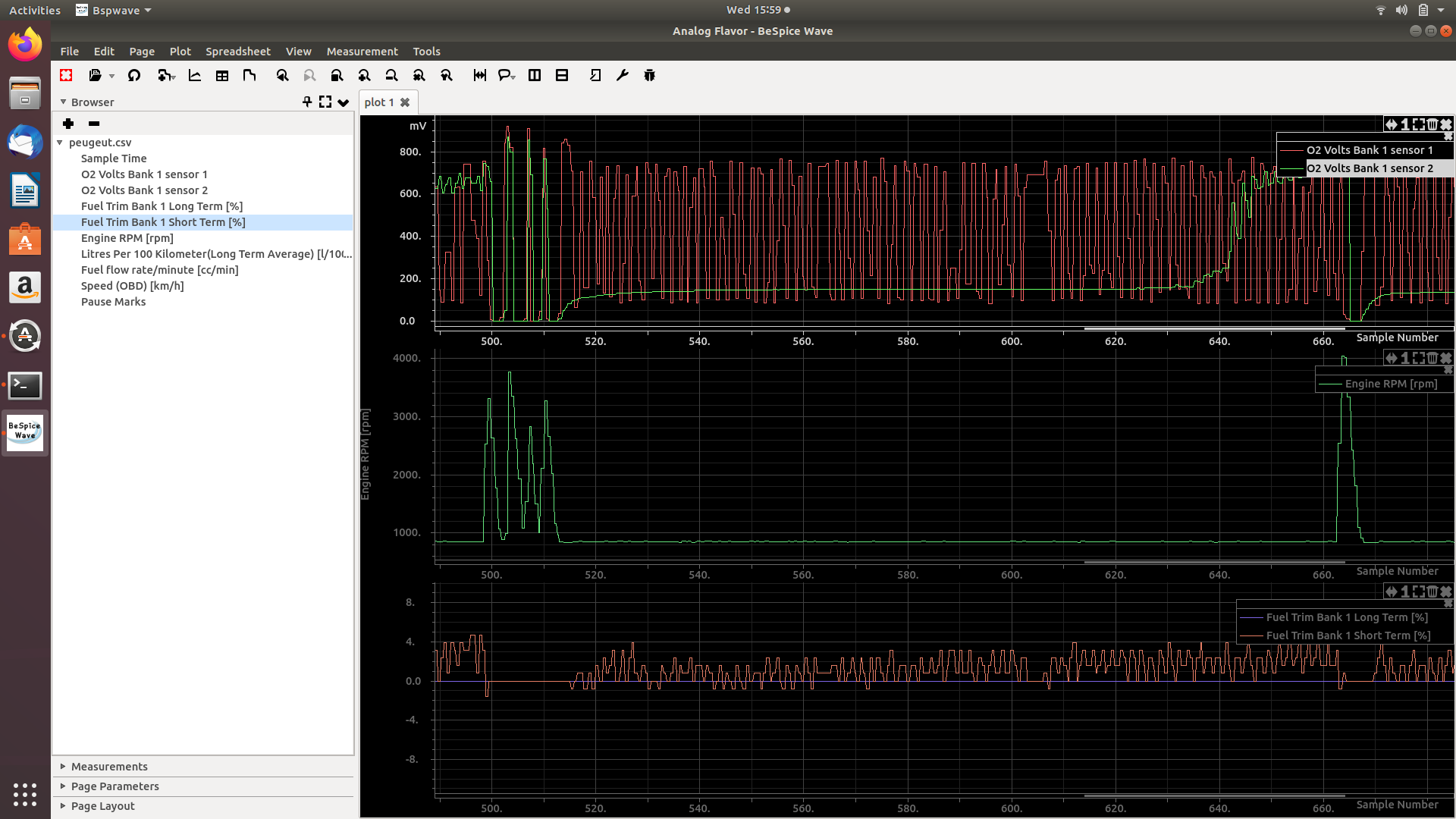The image size is (1456, 819).
Task: Click the reload data toolbar icon
Action: [x=134, y=75]
